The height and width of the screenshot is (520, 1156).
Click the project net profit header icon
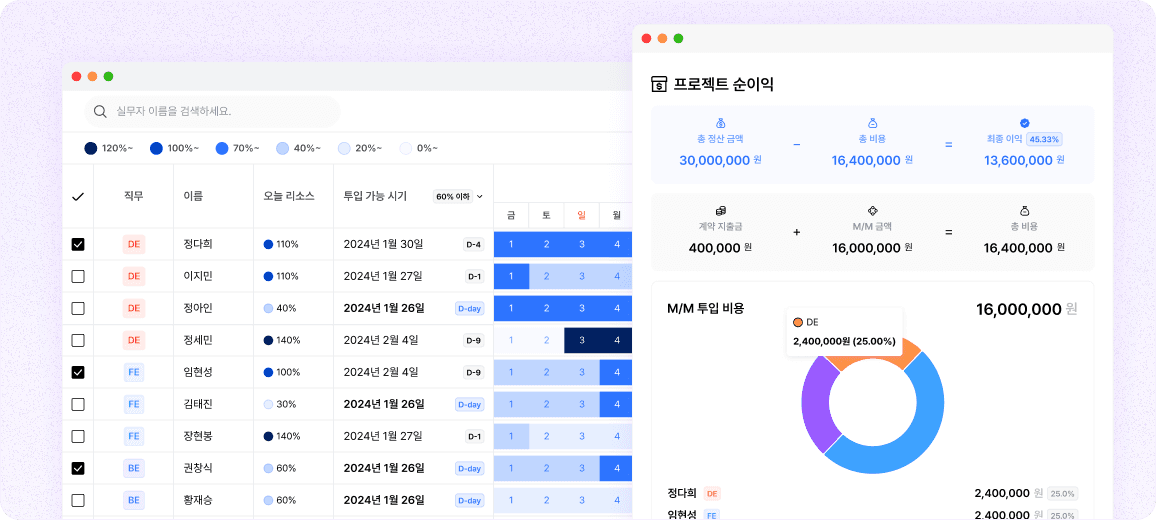659,85
